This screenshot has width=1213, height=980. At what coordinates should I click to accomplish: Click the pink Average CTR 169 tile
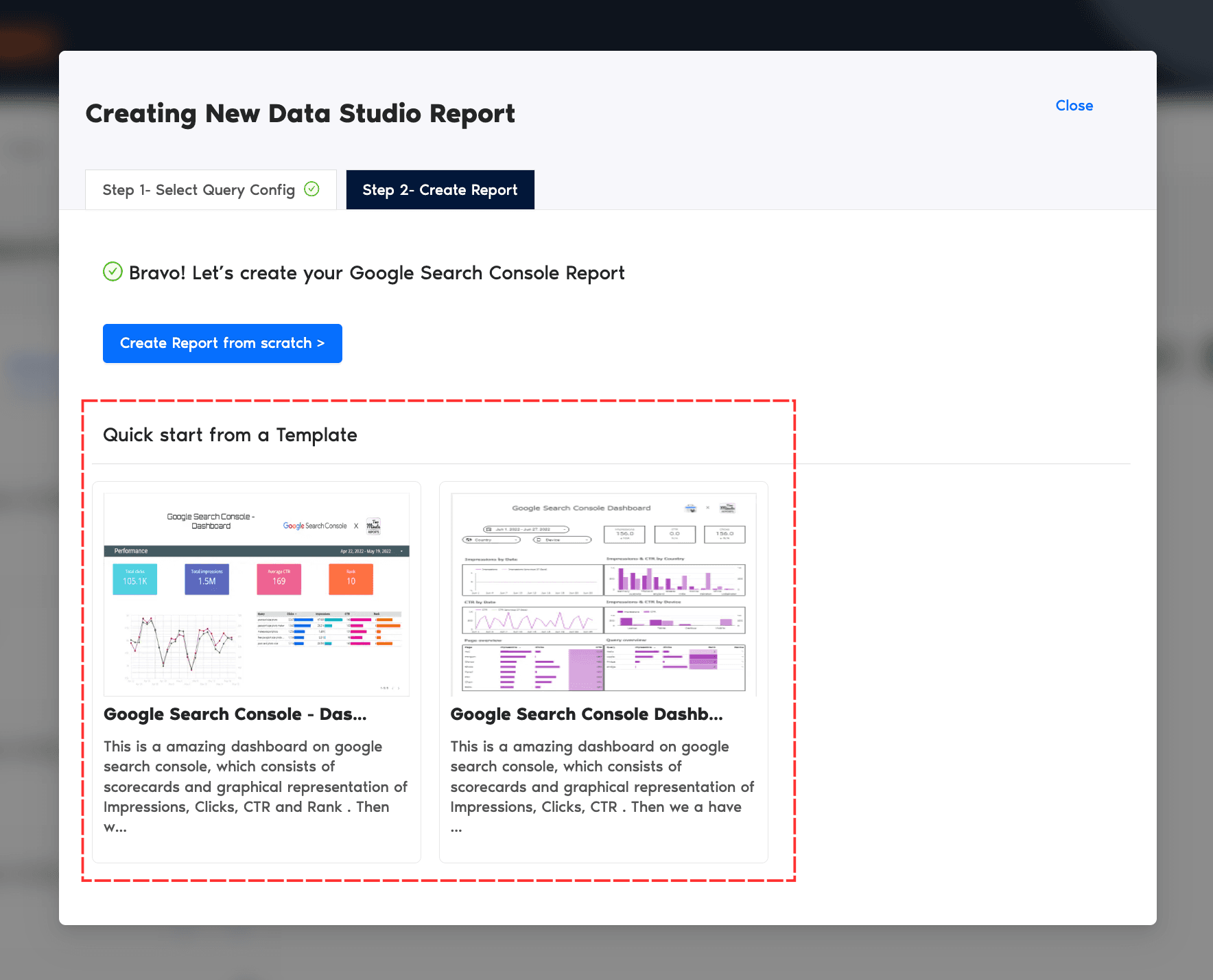(x=279, y=579)
